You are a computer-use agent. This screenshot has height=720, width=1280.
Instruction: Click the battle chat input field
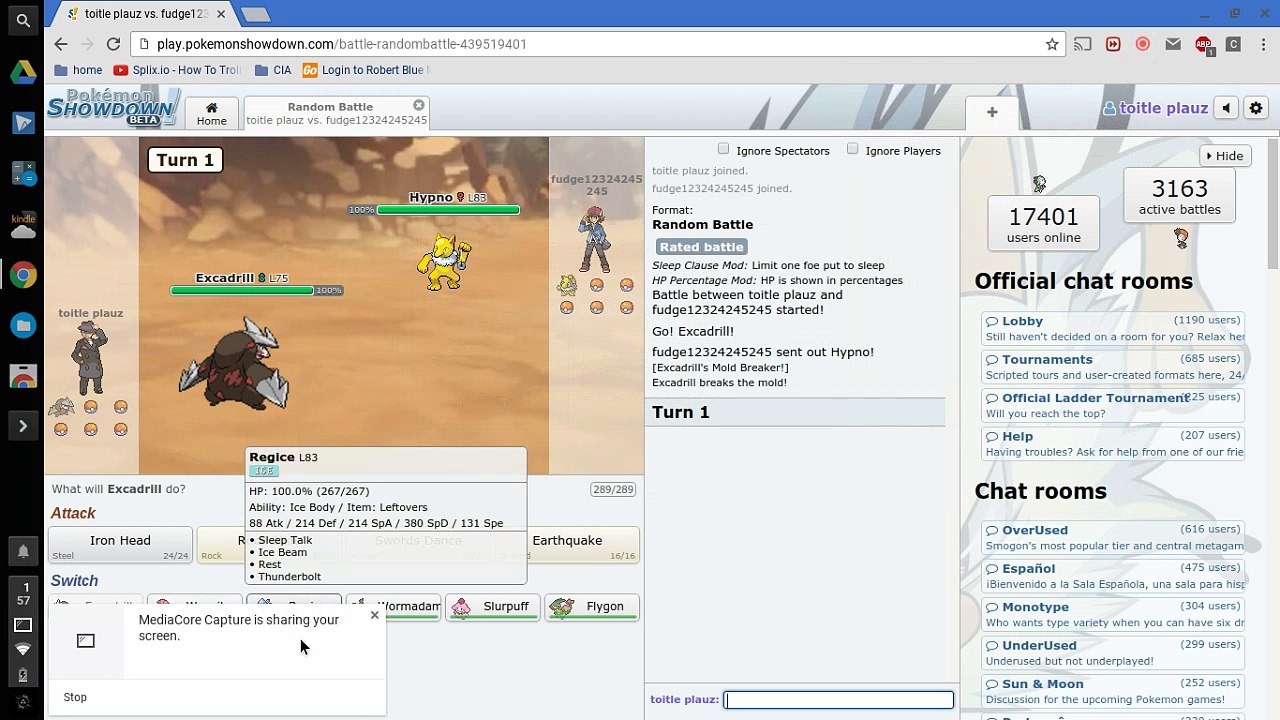(838, 700)
